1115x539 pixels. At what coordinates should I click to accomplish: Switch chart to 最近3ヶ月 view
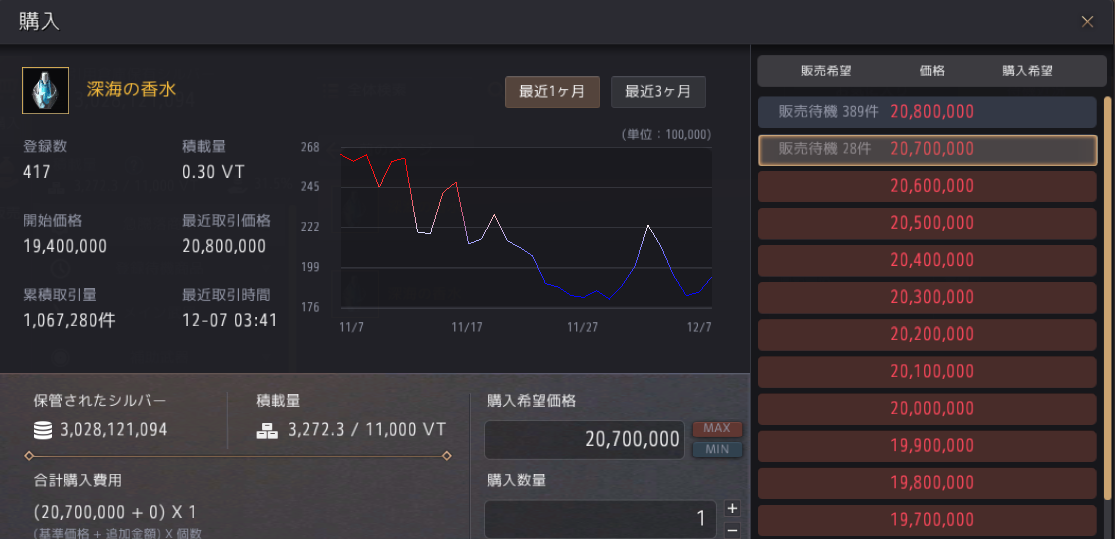658,91
